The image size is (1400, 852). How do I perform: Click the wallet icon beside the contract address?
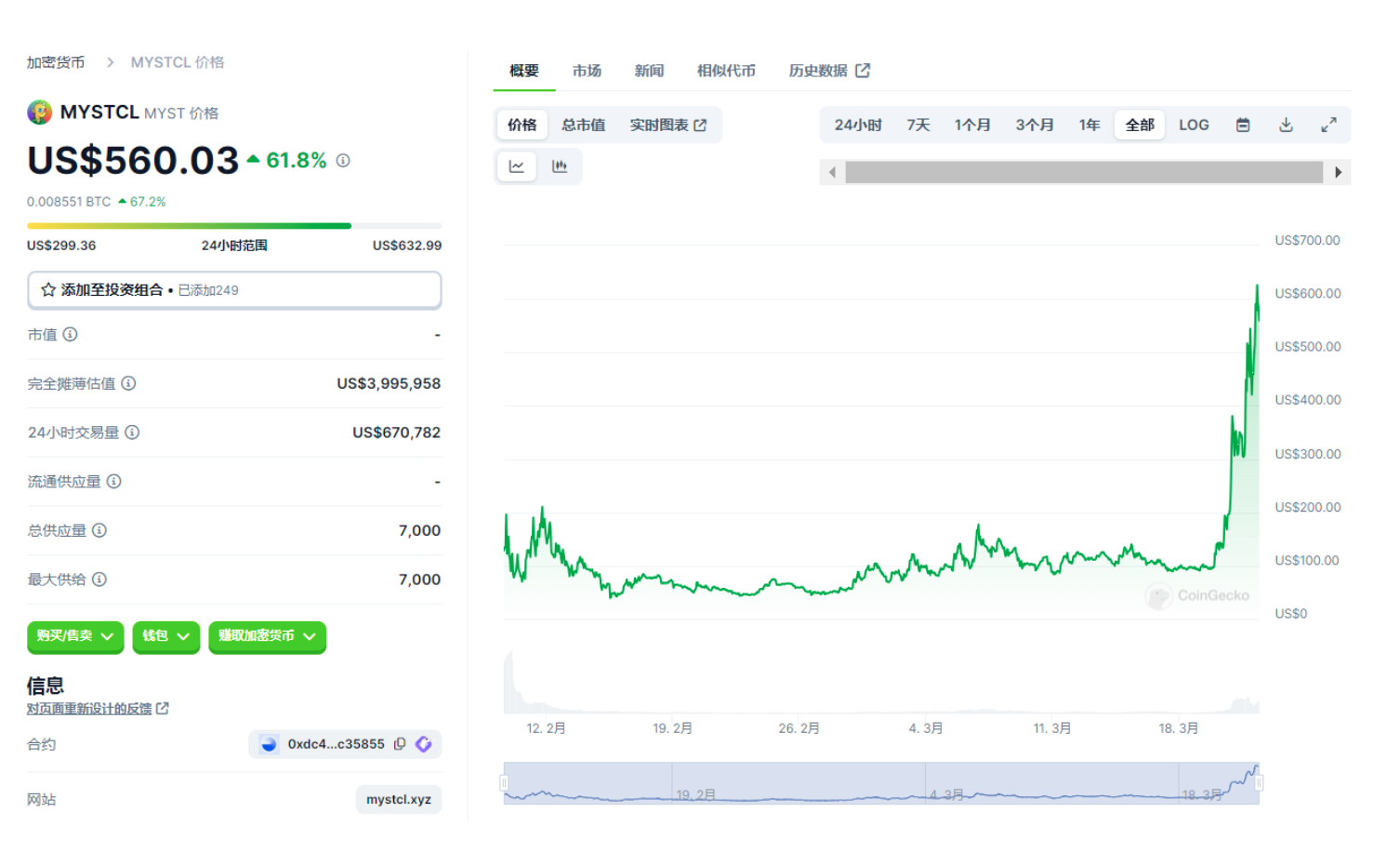pos(424,744)
